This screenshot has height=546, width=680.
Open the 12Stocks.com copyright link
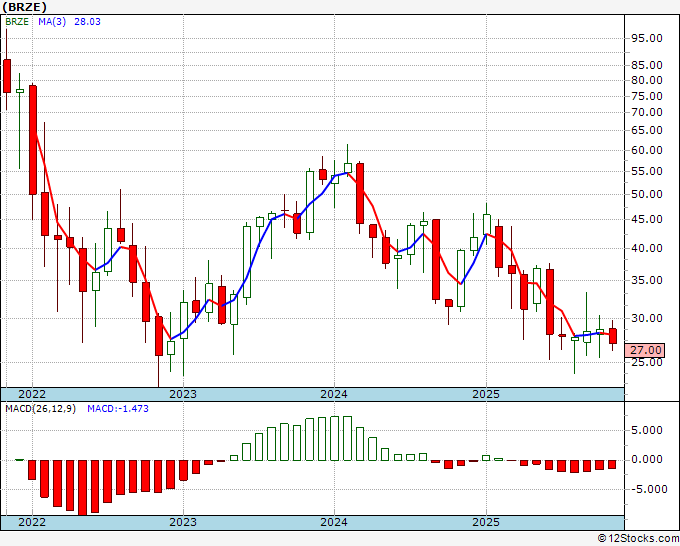638,539
